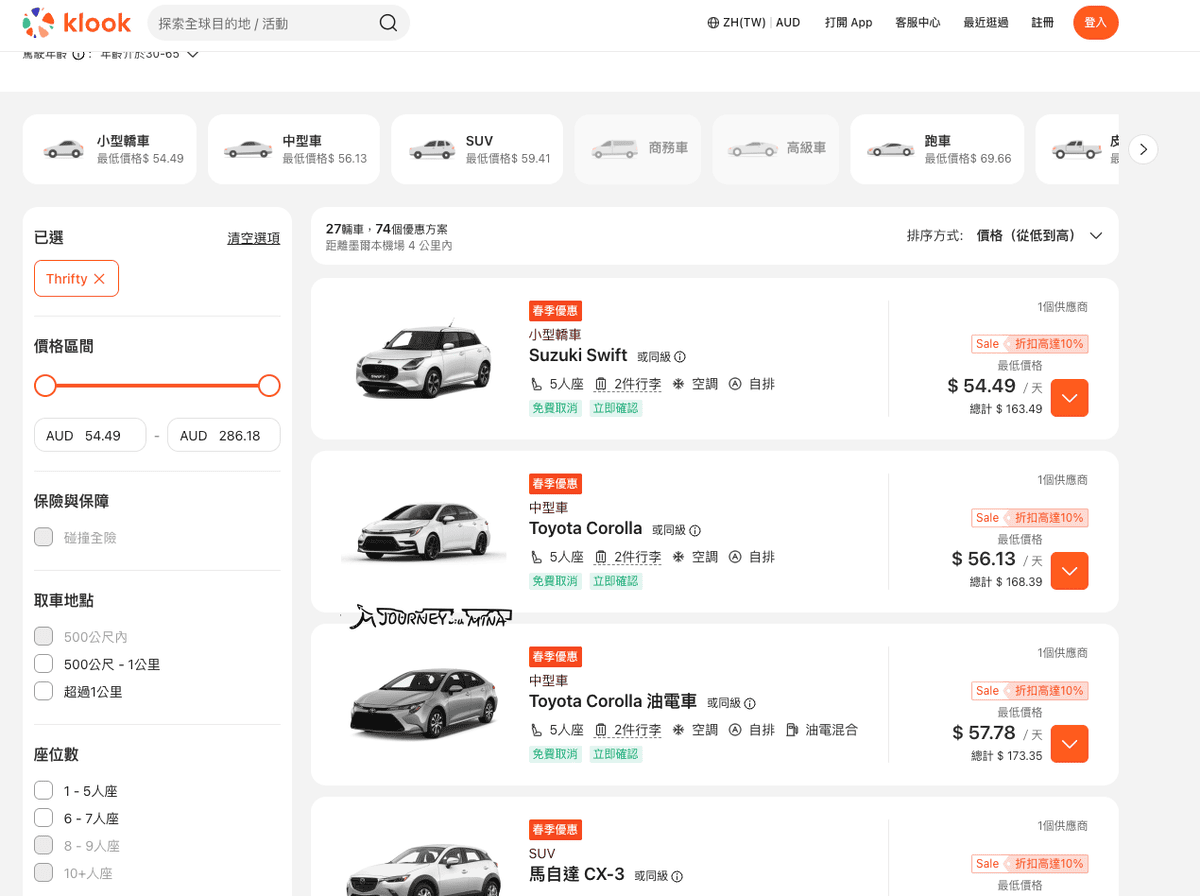Tick the 超過1公里 checkbox
The width and height of the screenshot is (1200, 896).
(x=43, y=691)
